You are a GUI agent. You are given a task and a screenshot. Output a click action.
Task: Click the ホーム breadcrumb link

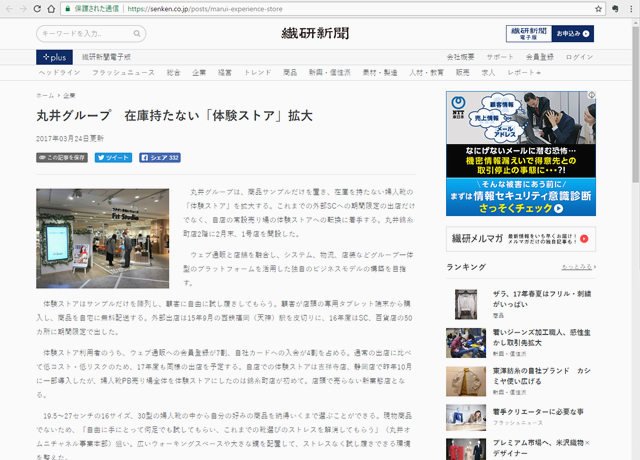[44, 95]
